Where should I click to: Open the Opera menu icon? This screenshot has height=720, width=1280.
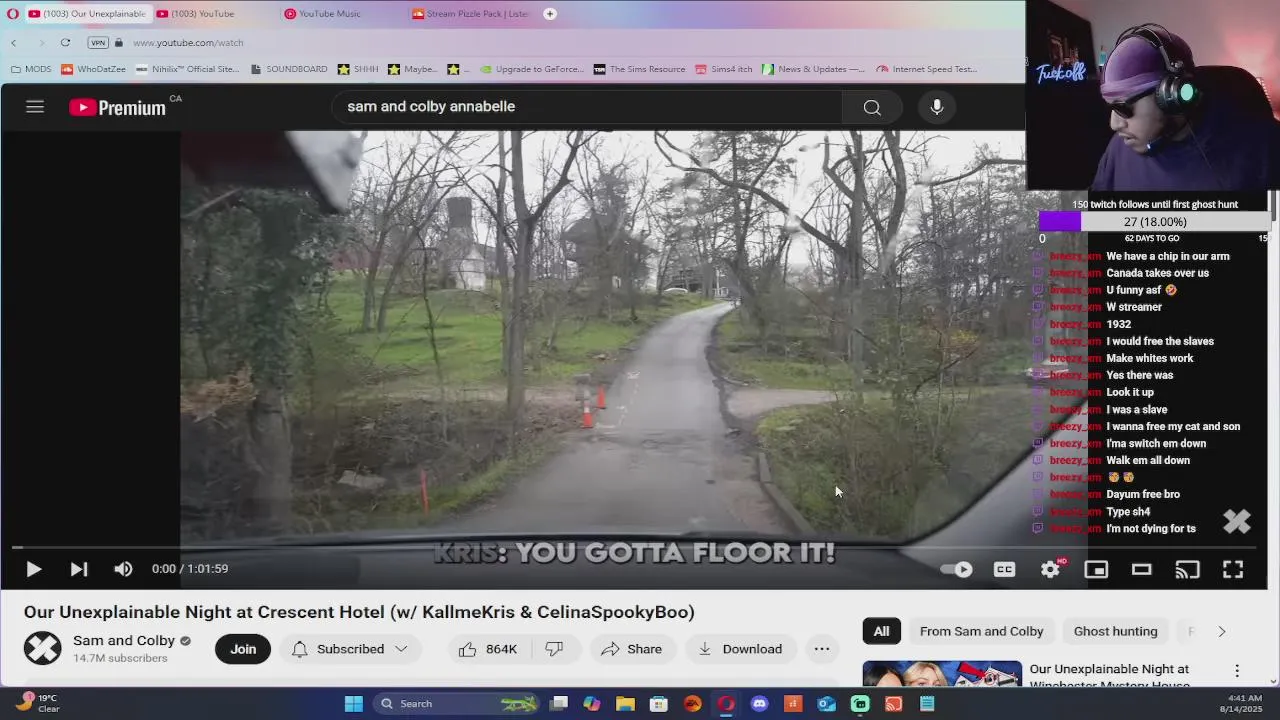coord(12,14)
